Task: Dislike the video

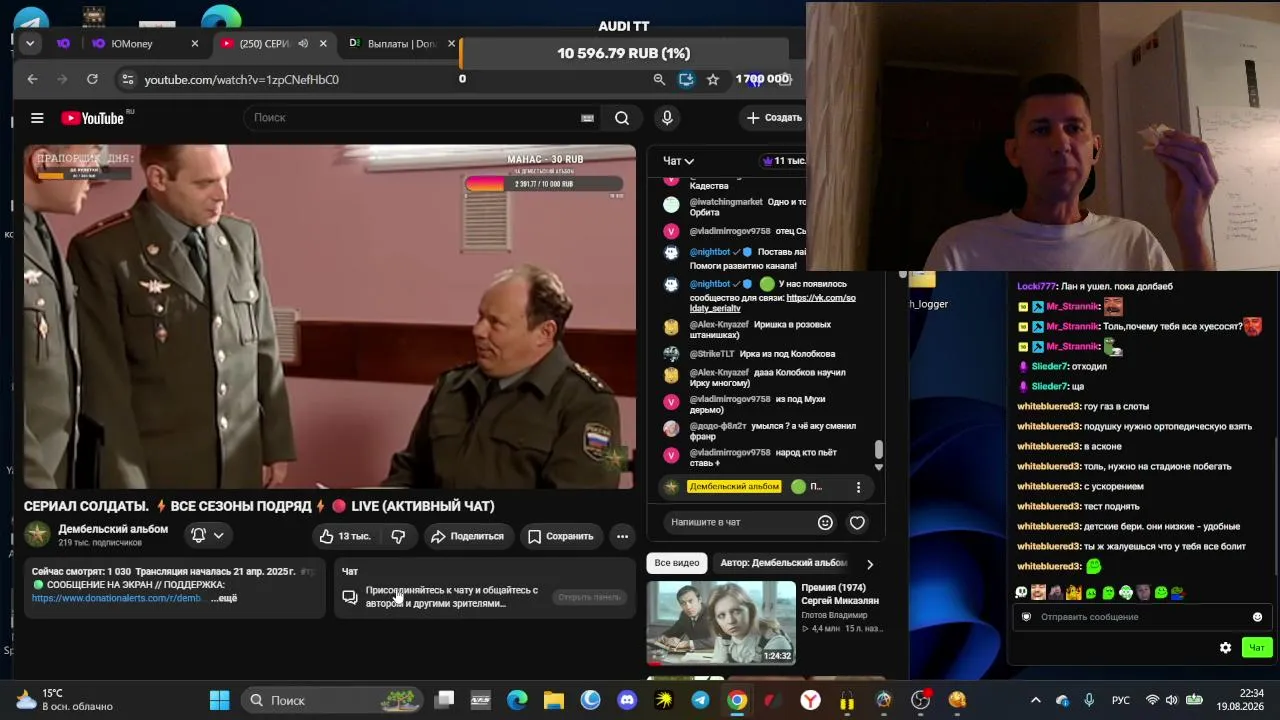Action: [398, 536]
